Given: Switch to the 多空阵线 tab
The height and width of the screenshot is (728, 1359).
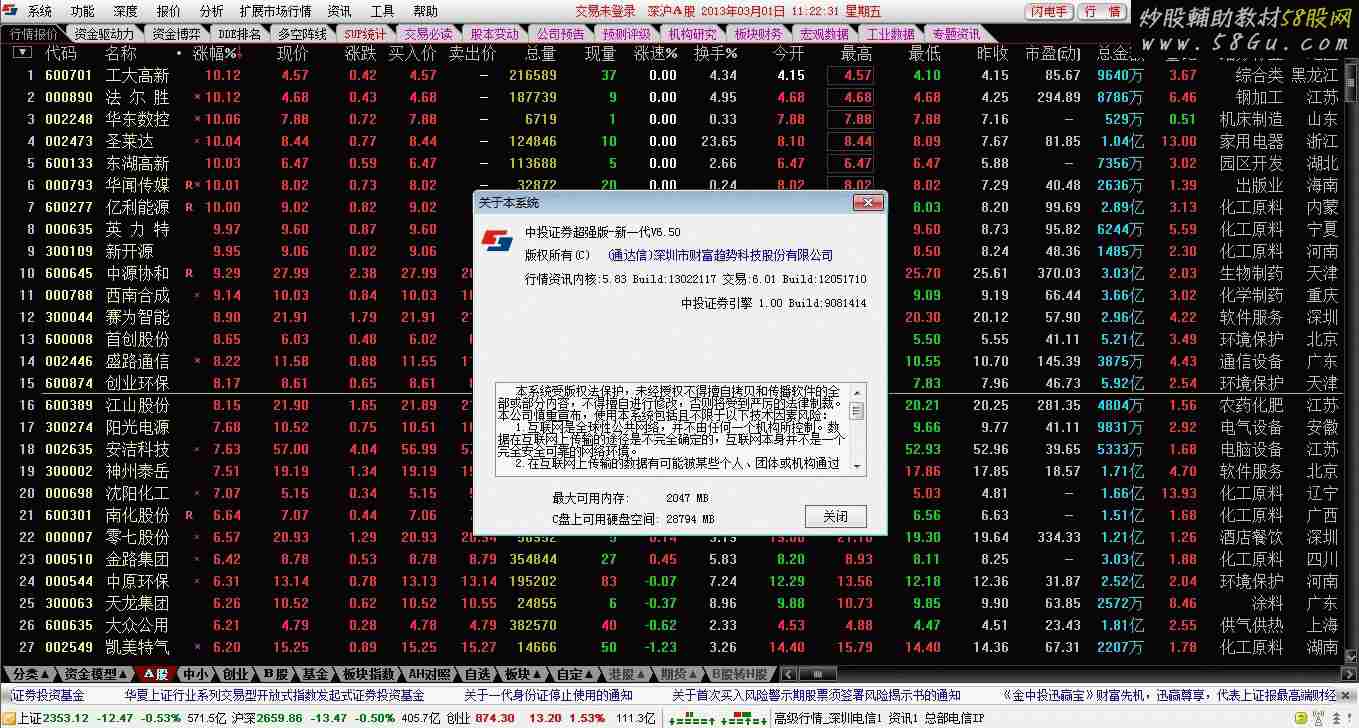Looking at the screenshot, I should [x=302, y=33].
